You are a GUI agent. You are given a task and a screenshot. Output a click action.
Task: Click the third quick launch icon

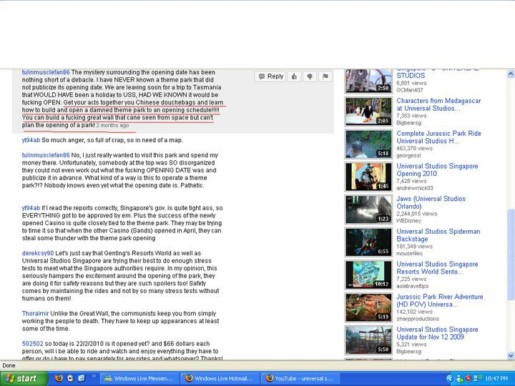pyautogui.click(x=81, y=378)
